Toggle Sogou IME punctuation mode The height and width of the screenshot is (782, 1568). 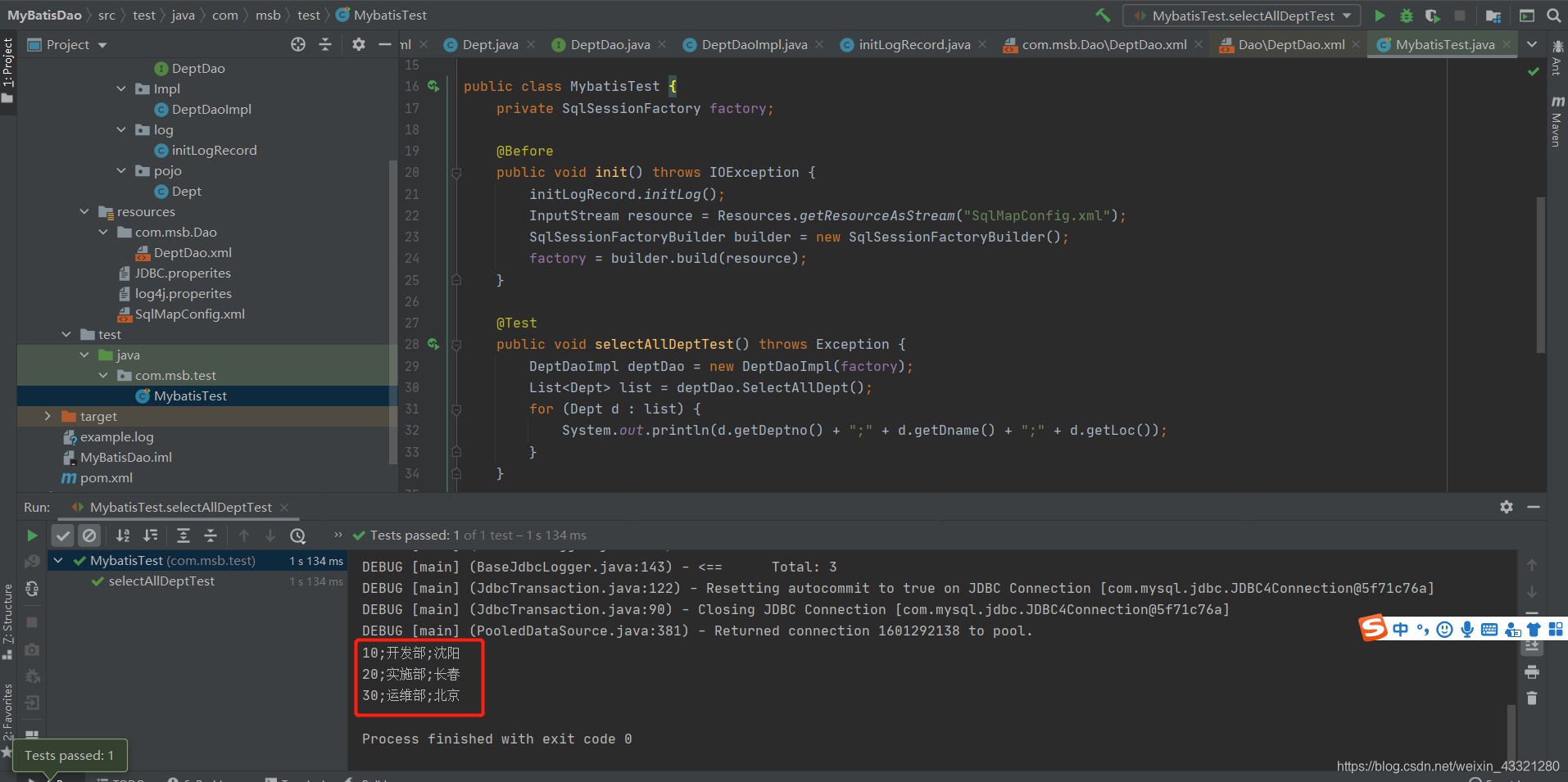(x=1422, y=629)
